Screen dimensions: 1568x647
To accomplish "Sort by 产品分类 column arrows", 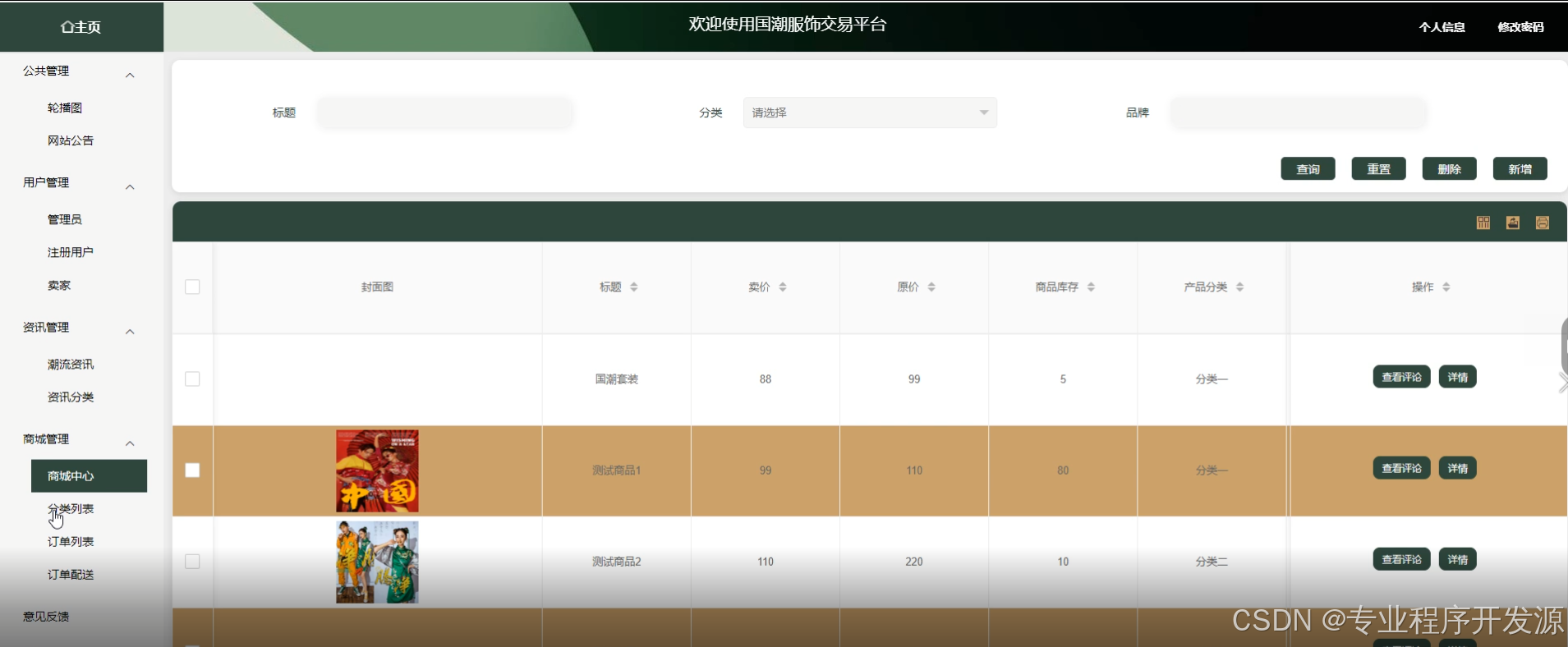I will coord(1239,287).
